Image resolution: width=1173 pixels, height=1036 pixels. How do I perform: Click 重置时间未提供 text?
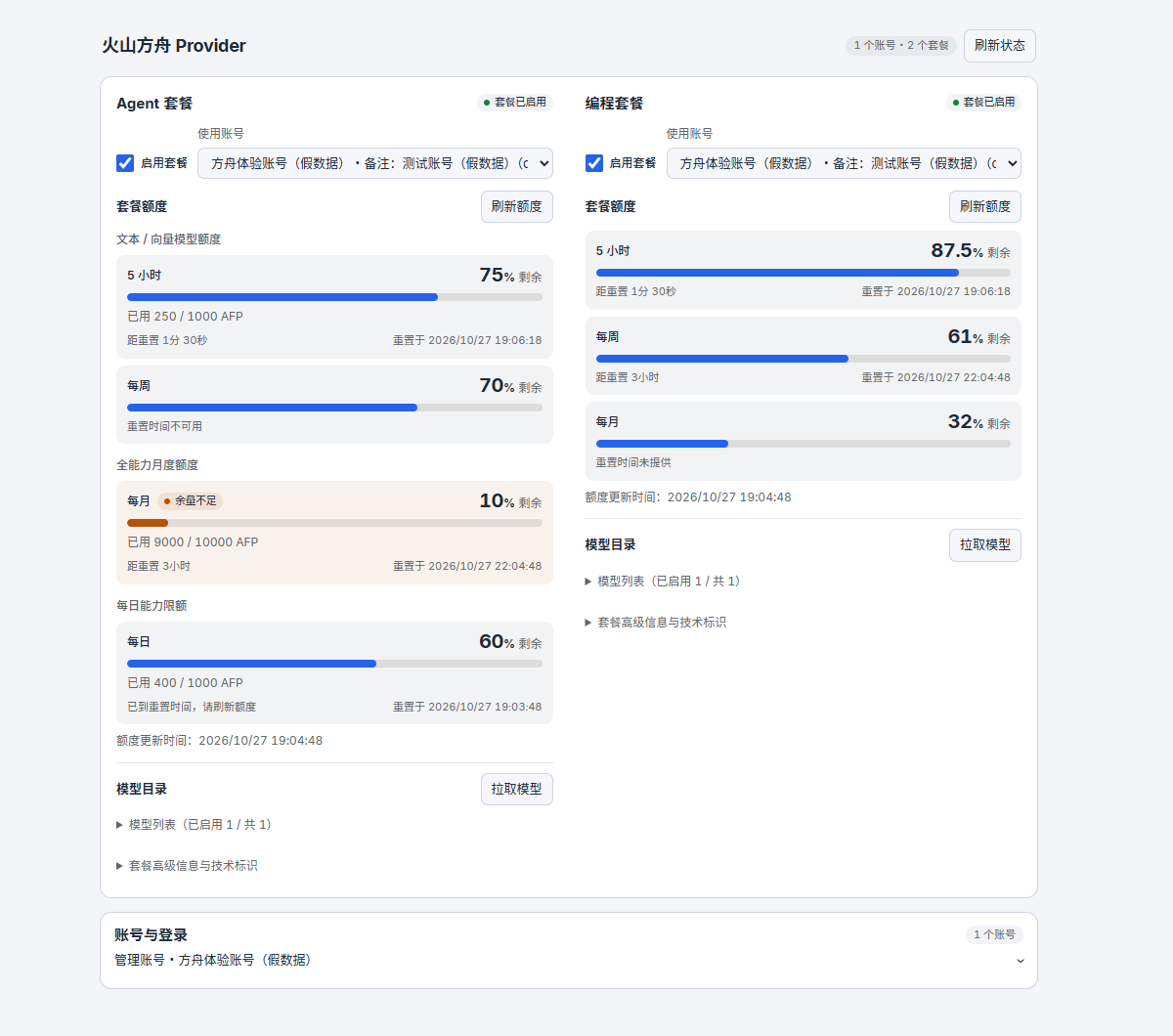pyautogui.click(x=633, y=462)
